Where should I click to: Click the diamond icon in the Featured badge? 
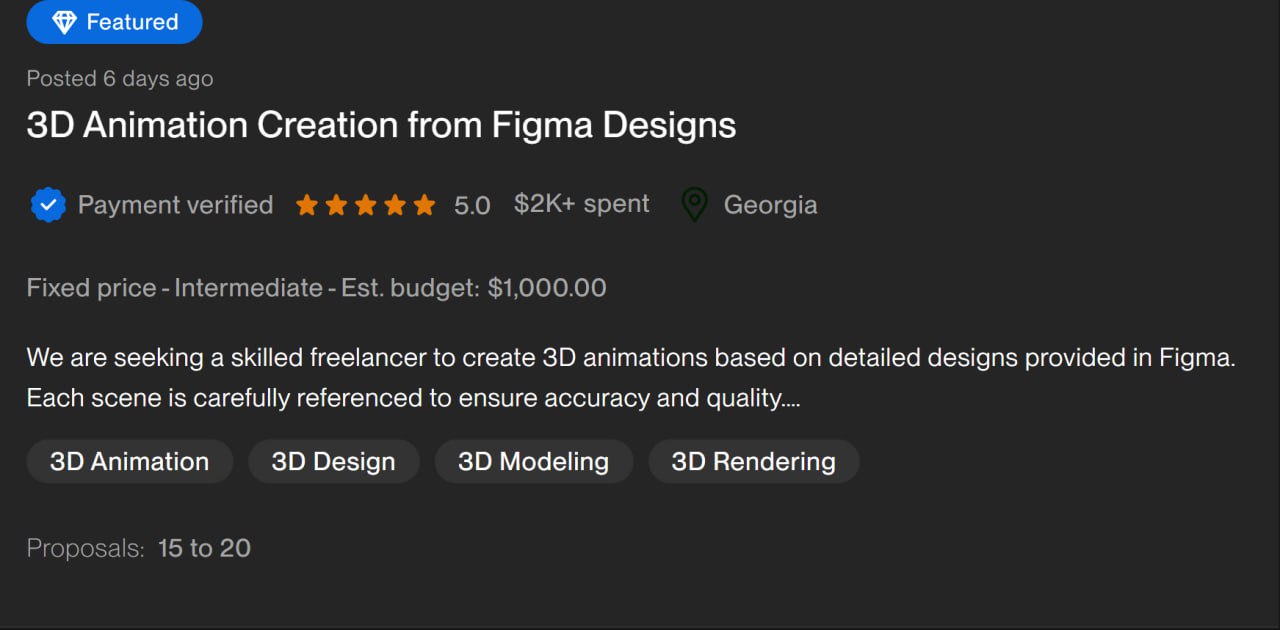(x=64, y=22)
